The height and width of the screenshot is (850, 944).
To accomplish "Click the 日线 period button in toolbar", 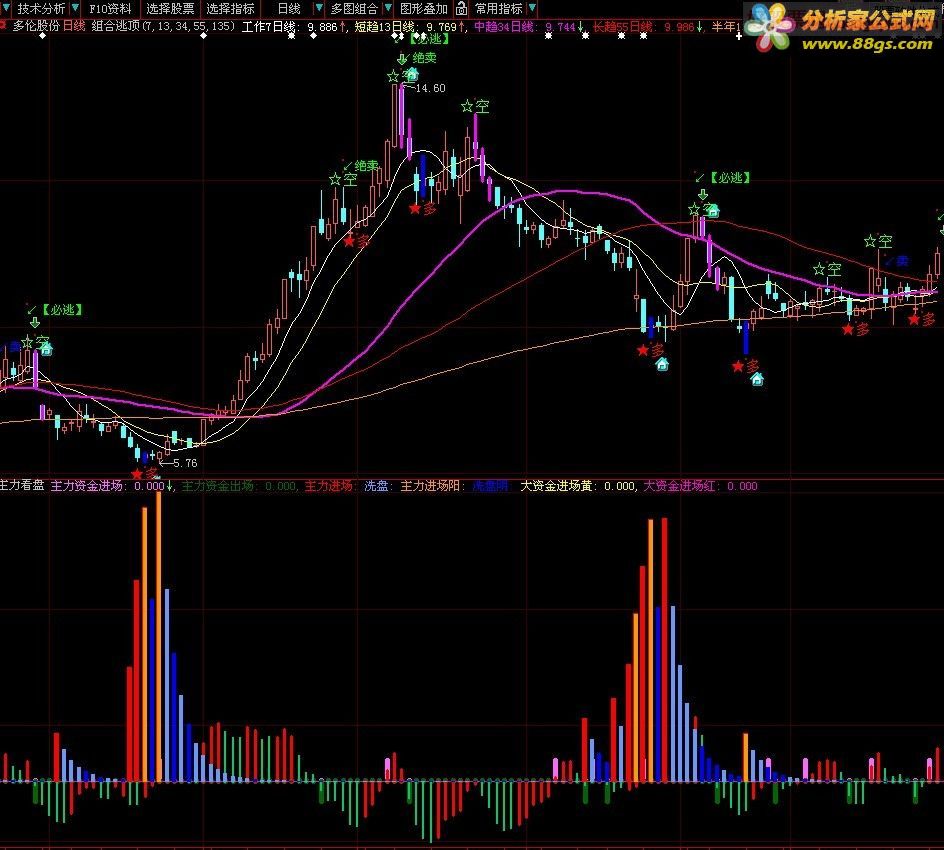I will [x=289, y=8].
